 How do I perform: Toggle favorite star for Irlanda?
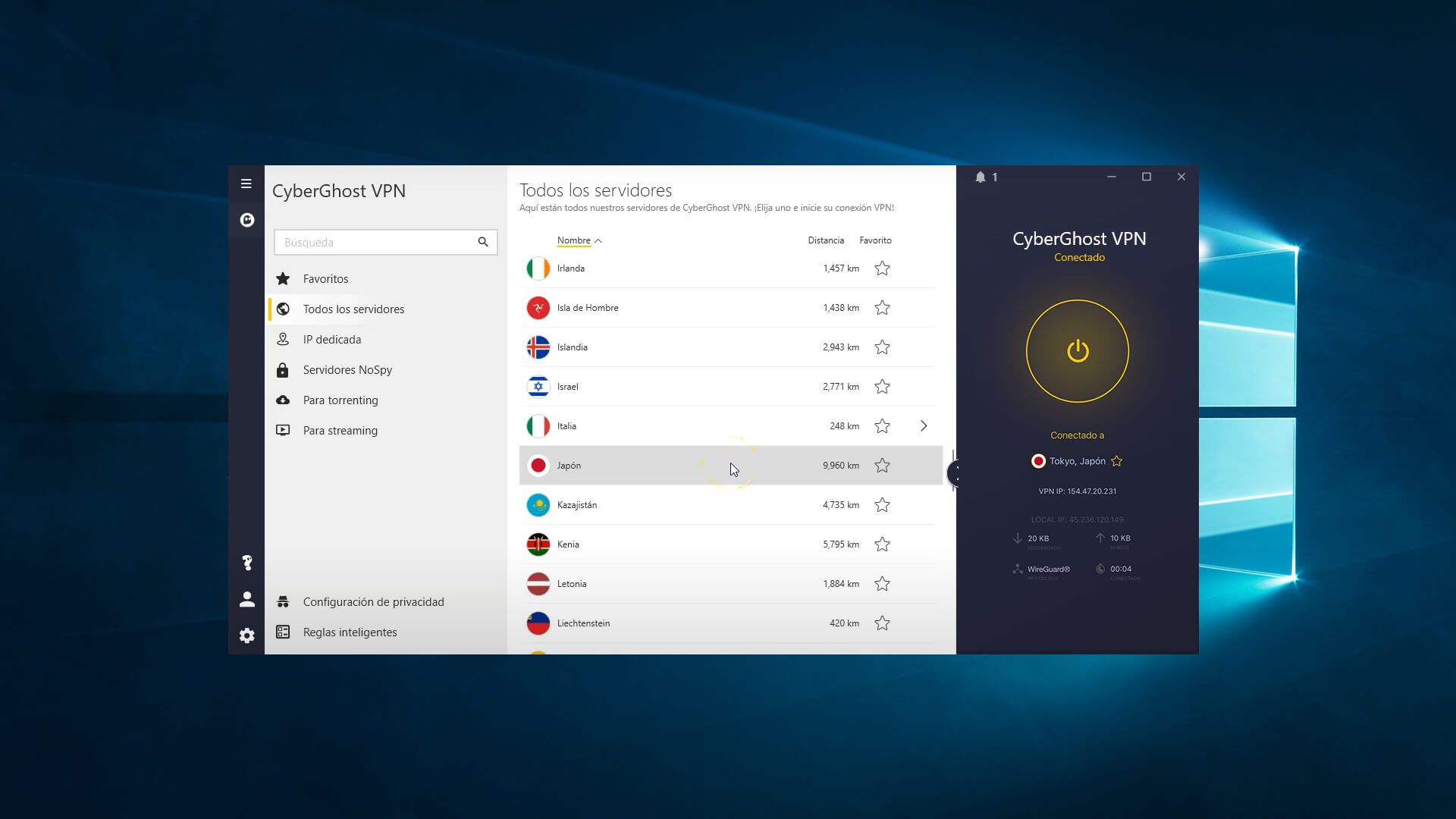pos(882,268)
